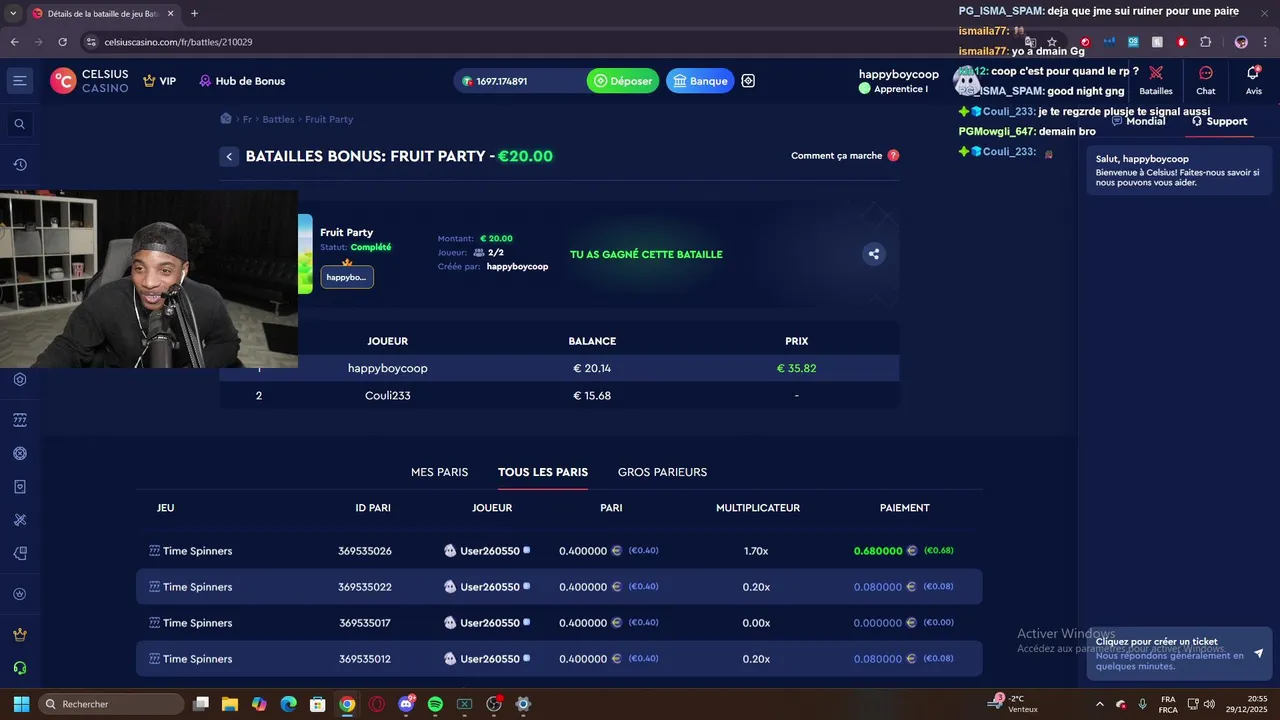This screenshot has width=1280, height=720.
Task: Click the 1.70x multiplier value
Action: pyautogui.click(x=756, y=551)
